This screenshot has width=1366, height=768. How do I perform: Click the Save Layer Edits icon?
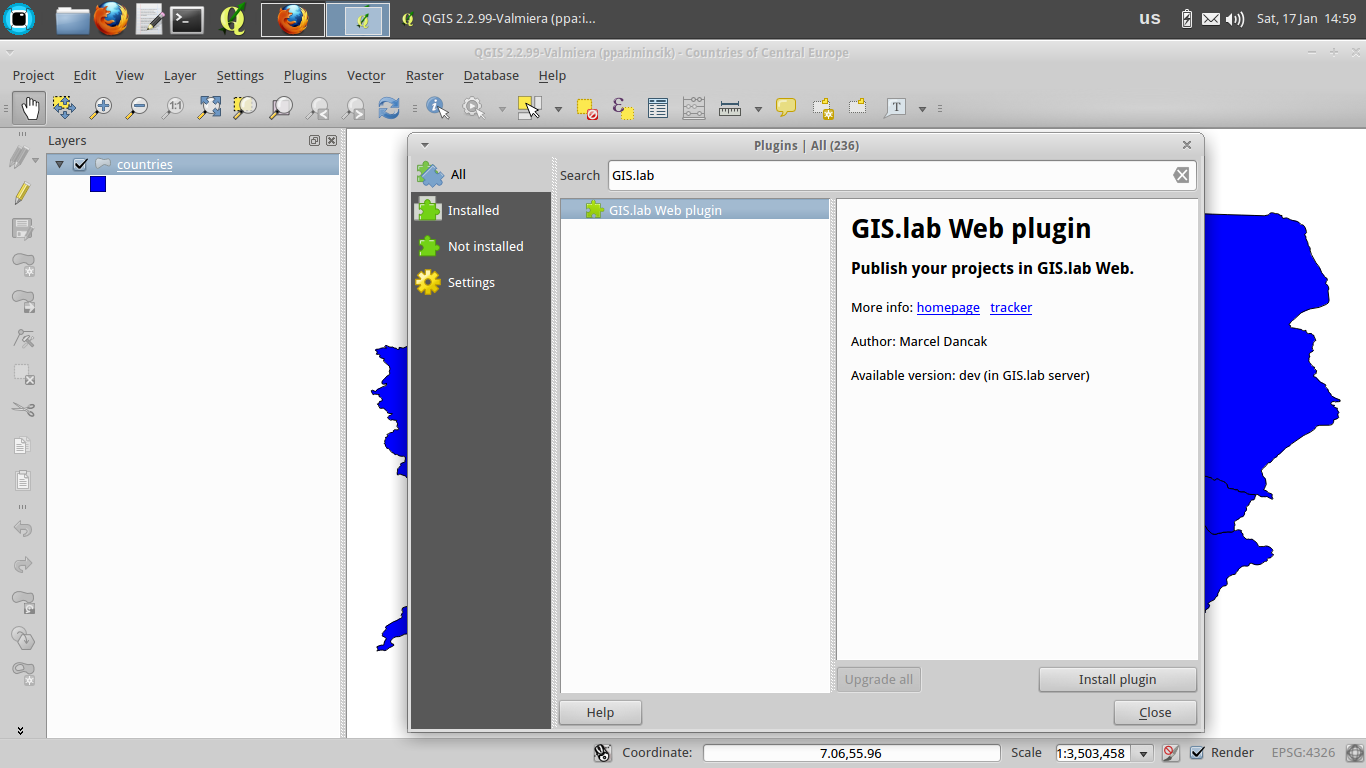[23, 229]
